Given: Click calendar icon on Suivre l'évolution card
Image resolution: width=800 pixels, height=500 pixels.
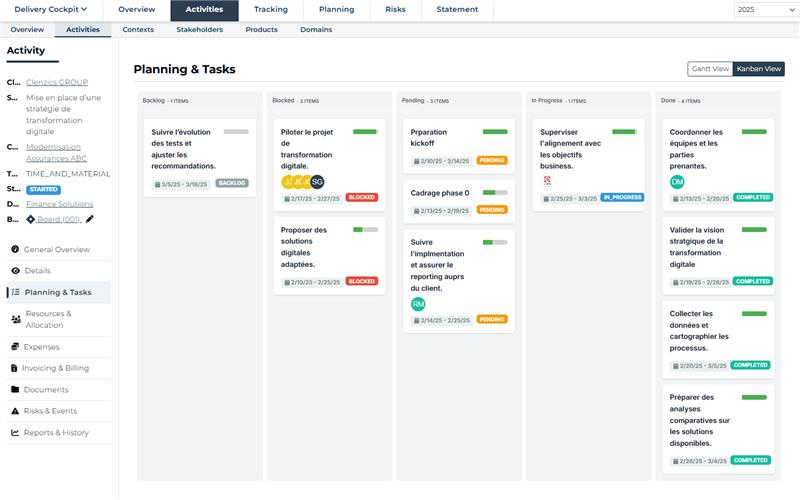Looking at the screenshot, I should (x=157, y=184).
